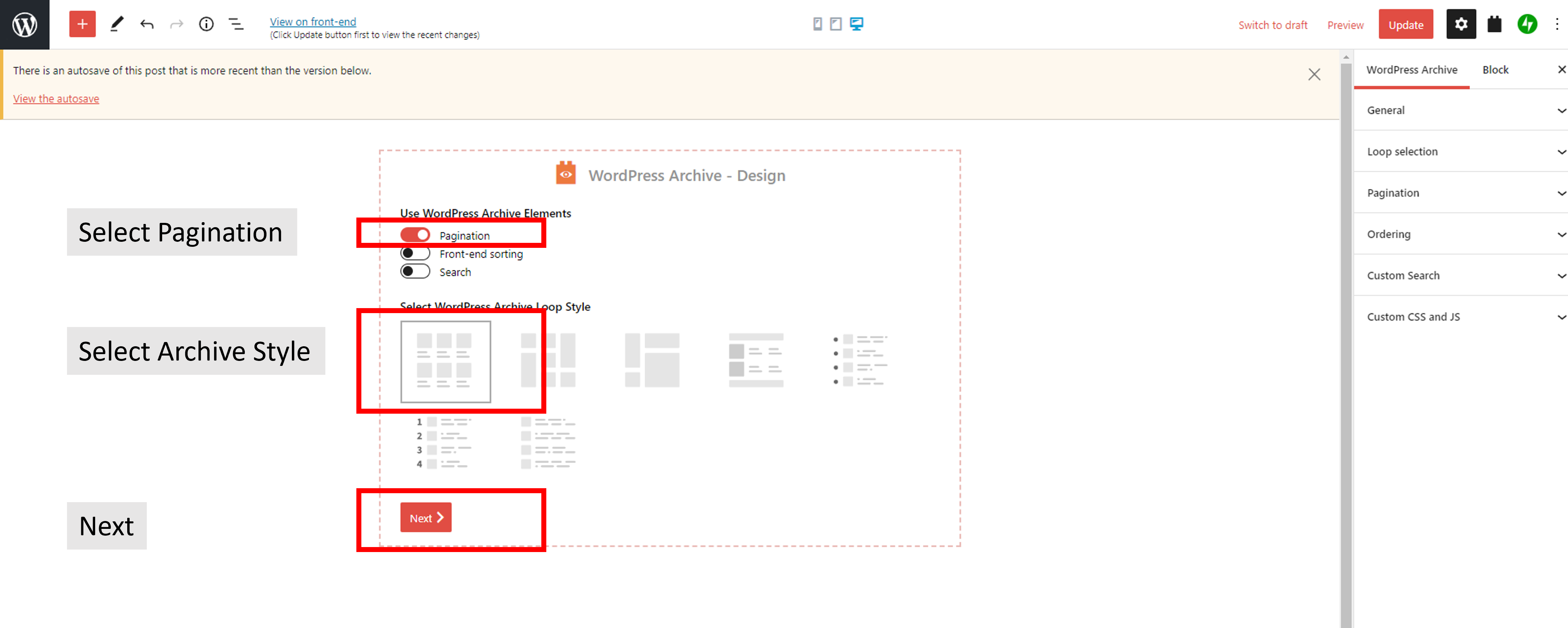The height and width of the screenshot is (628, 1568).
Task: Open the Jetpack lightning bolt icon
Action: (1527, 24)
